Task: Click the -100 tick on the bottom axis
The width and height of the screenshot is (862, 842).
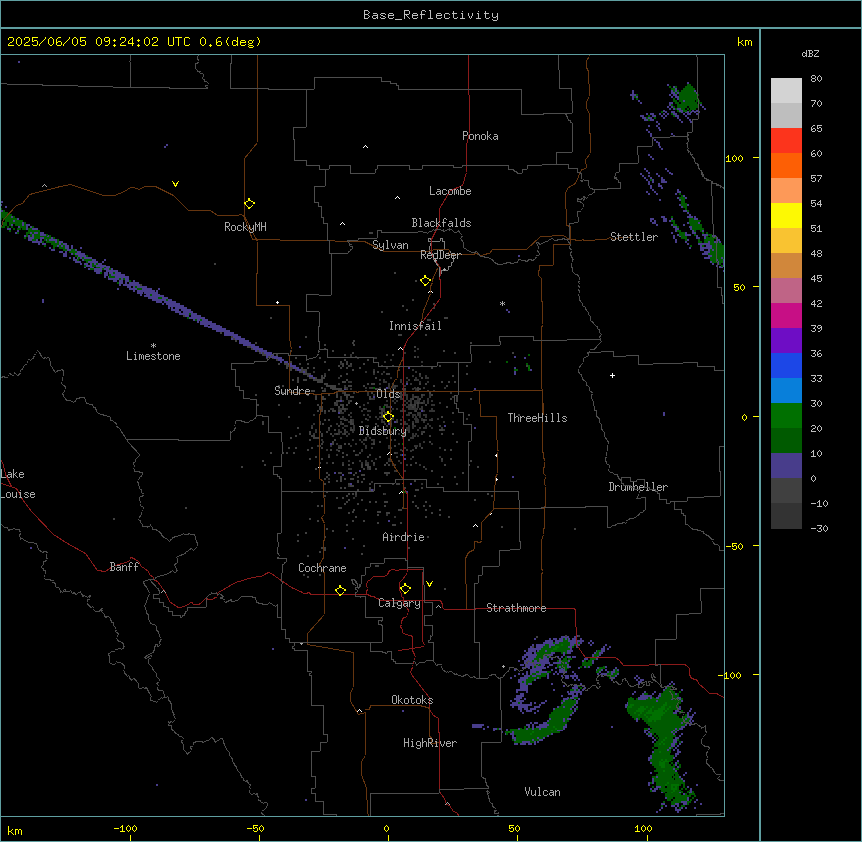Action: [x=125, y=828]
